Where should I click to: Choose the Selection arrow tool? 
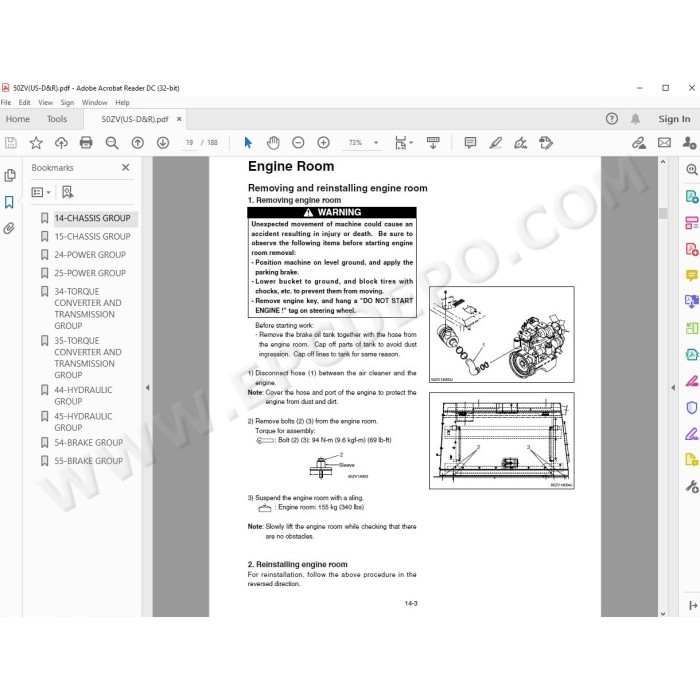[x=248, y=143]
